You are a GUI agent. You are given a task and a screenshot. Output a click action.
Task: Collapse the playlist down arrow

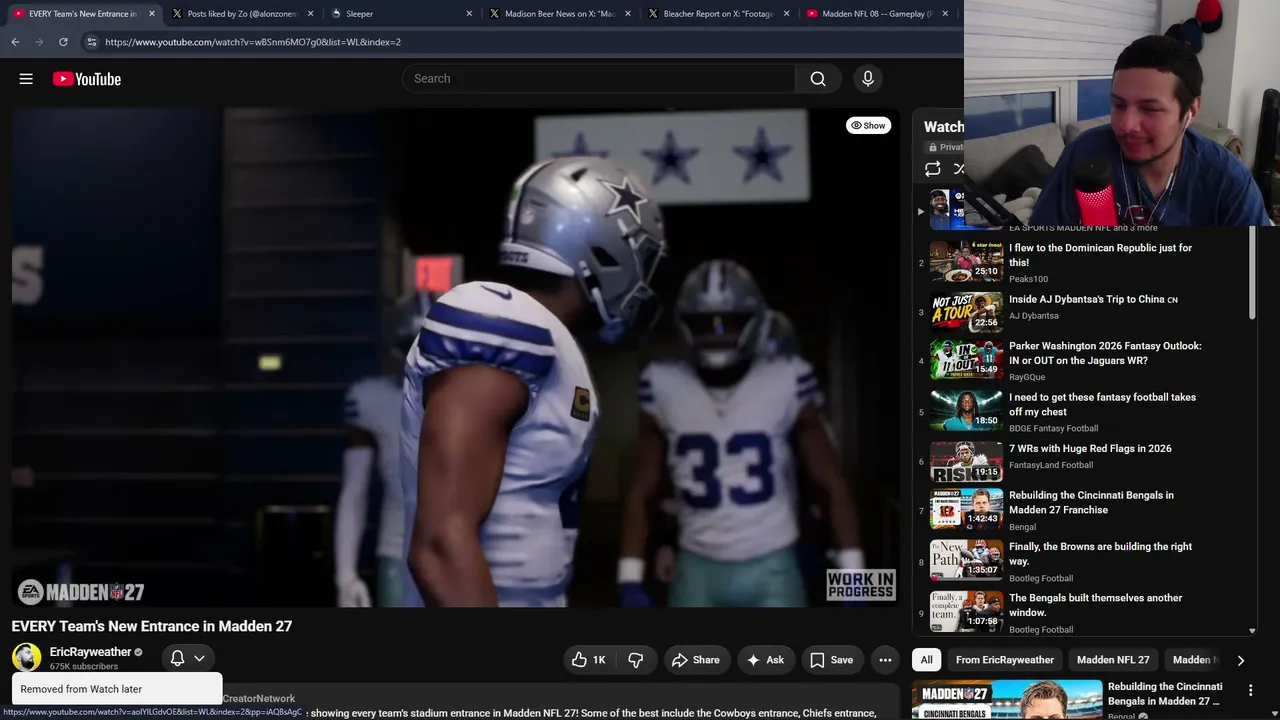[1252, 631]
